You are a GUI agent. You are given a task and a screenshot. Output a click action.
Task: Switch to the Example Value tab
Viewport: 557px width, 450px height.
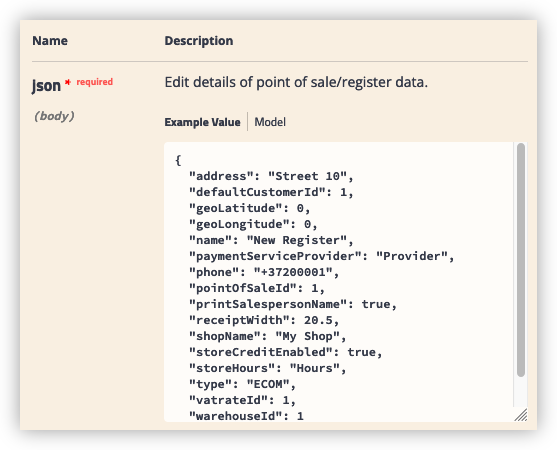click(x=202, y=122)
